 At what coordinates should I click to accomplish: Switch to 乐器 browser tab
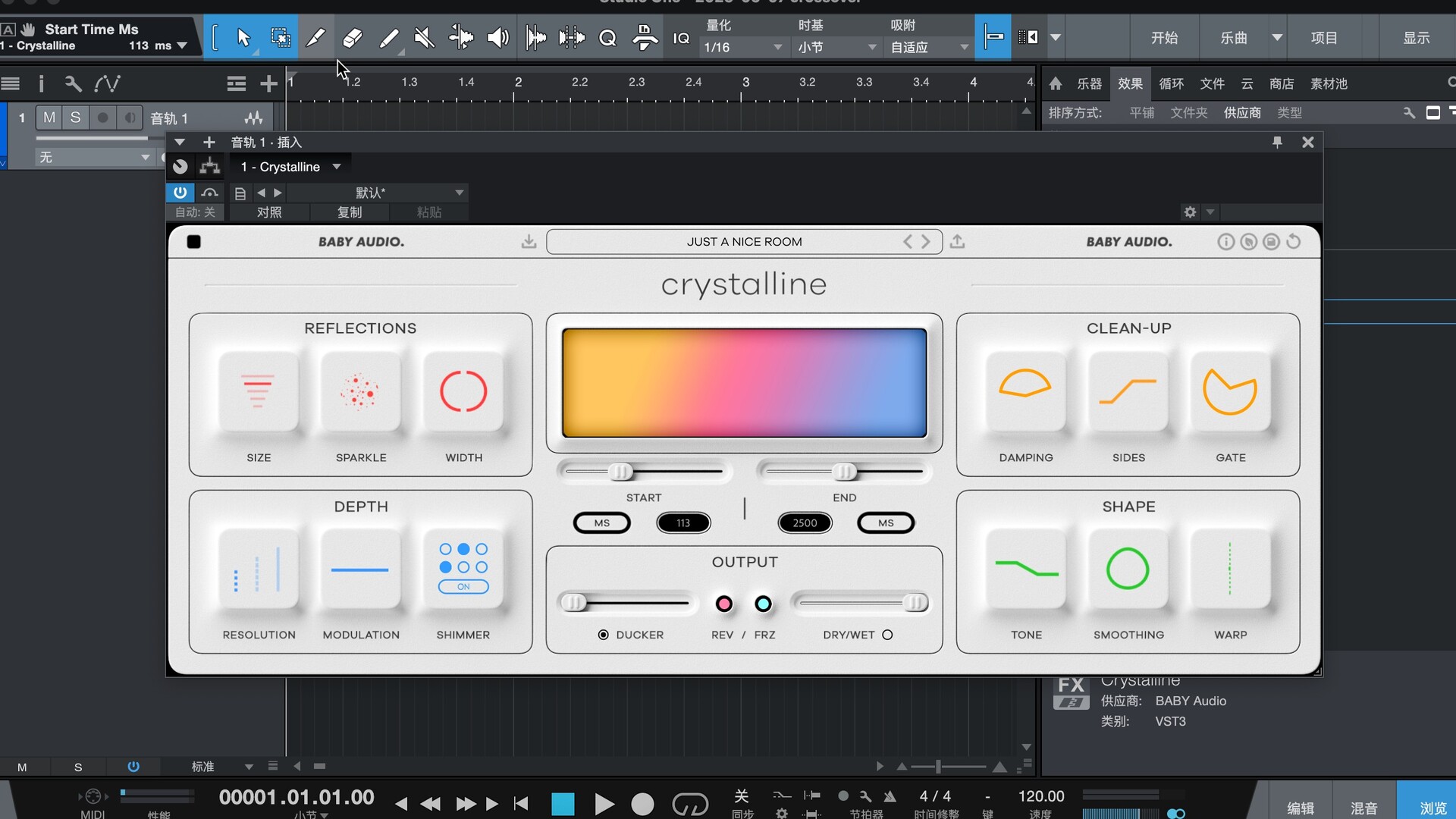pyautogui.click(x=1090, y=83)
